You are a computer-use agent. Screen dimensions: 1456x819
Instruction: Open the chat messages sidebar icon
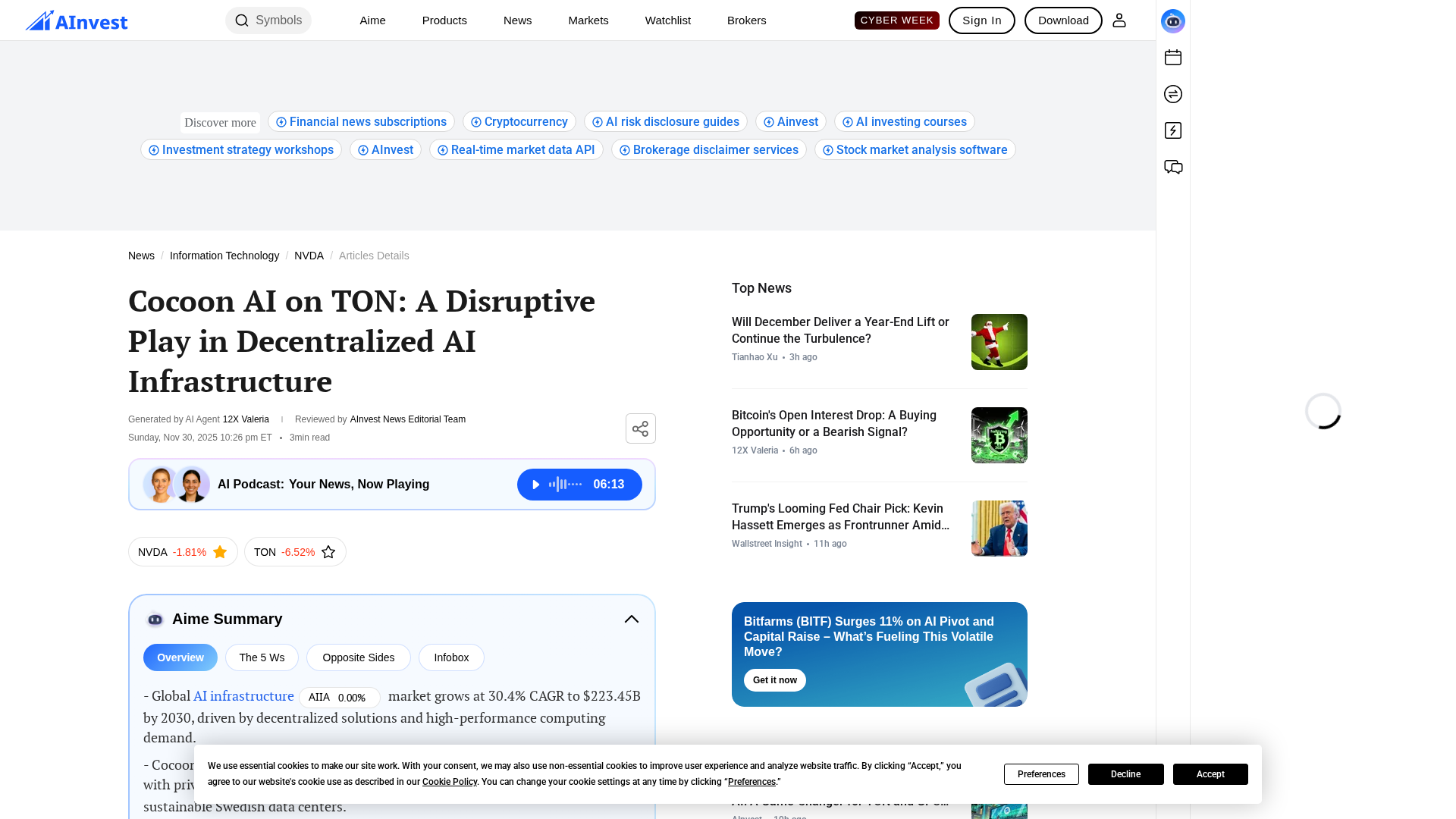1172,167
